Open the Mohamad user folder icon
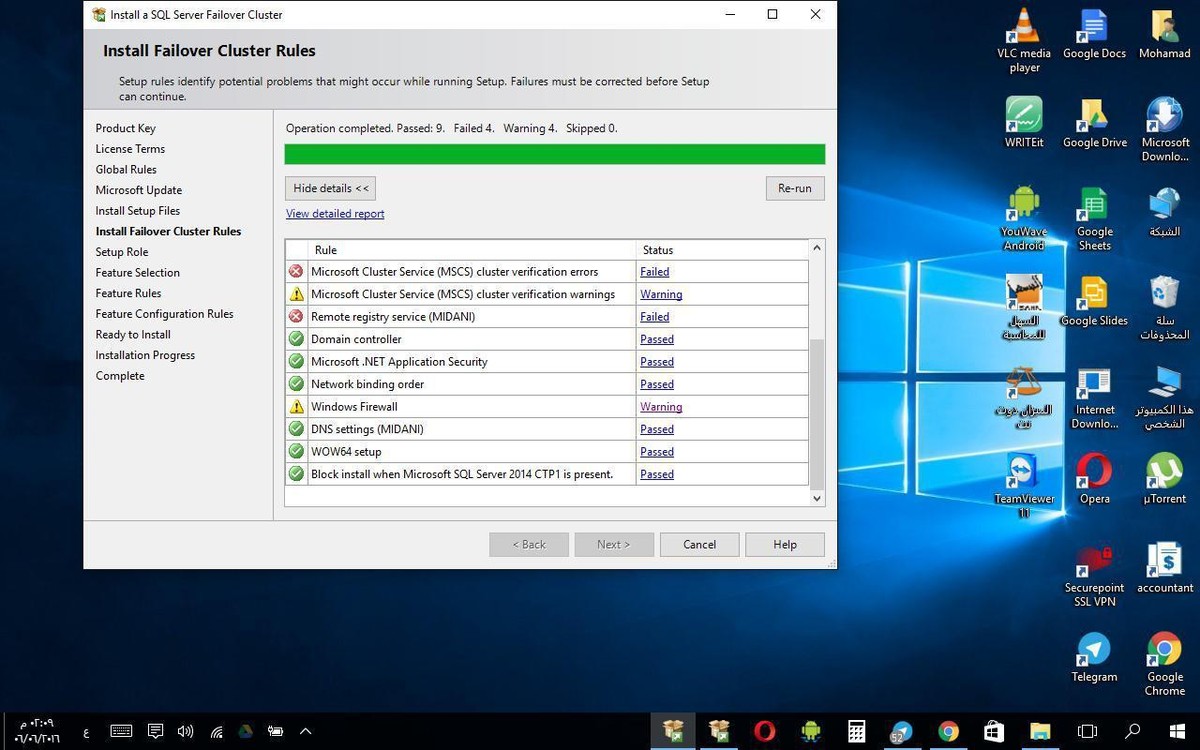The image size is (1200, 750). [1165, 35]
